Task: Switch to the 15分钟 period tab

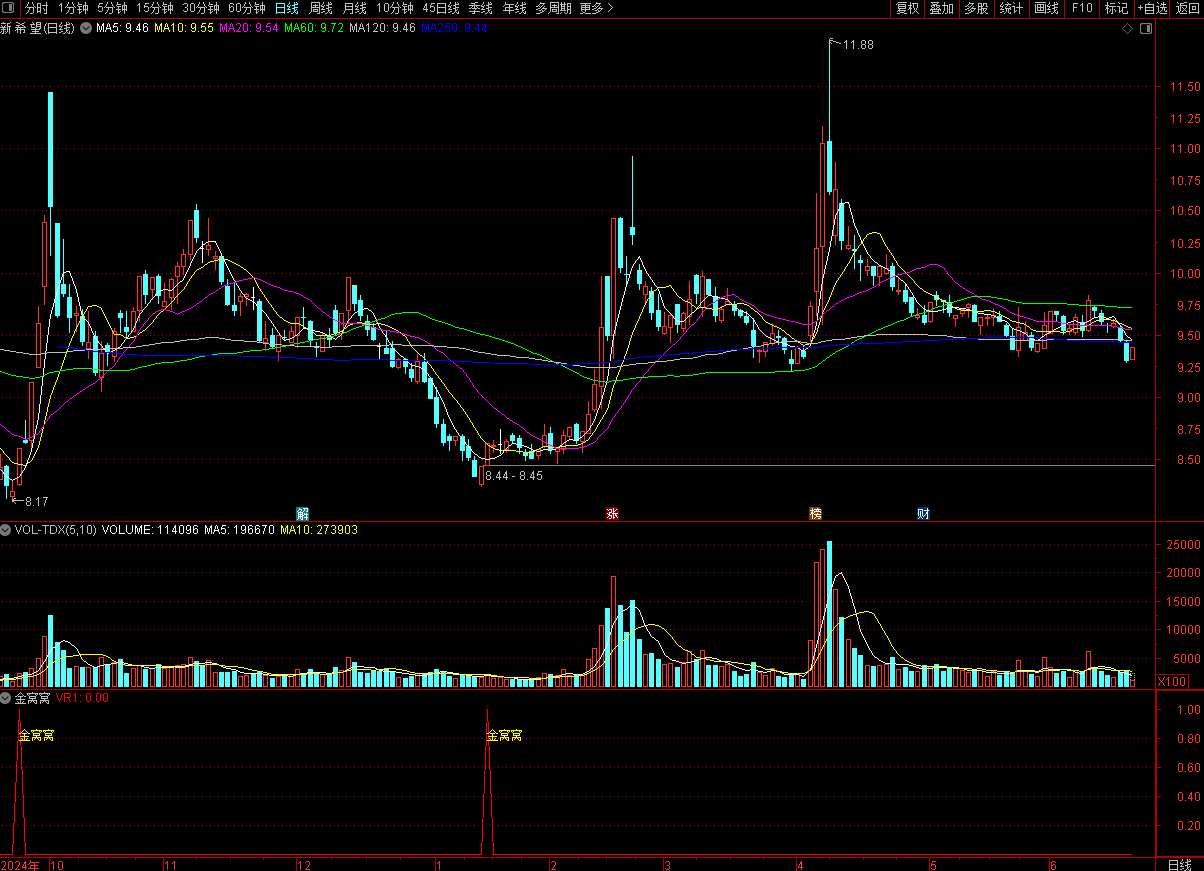Action: point(155,8)
